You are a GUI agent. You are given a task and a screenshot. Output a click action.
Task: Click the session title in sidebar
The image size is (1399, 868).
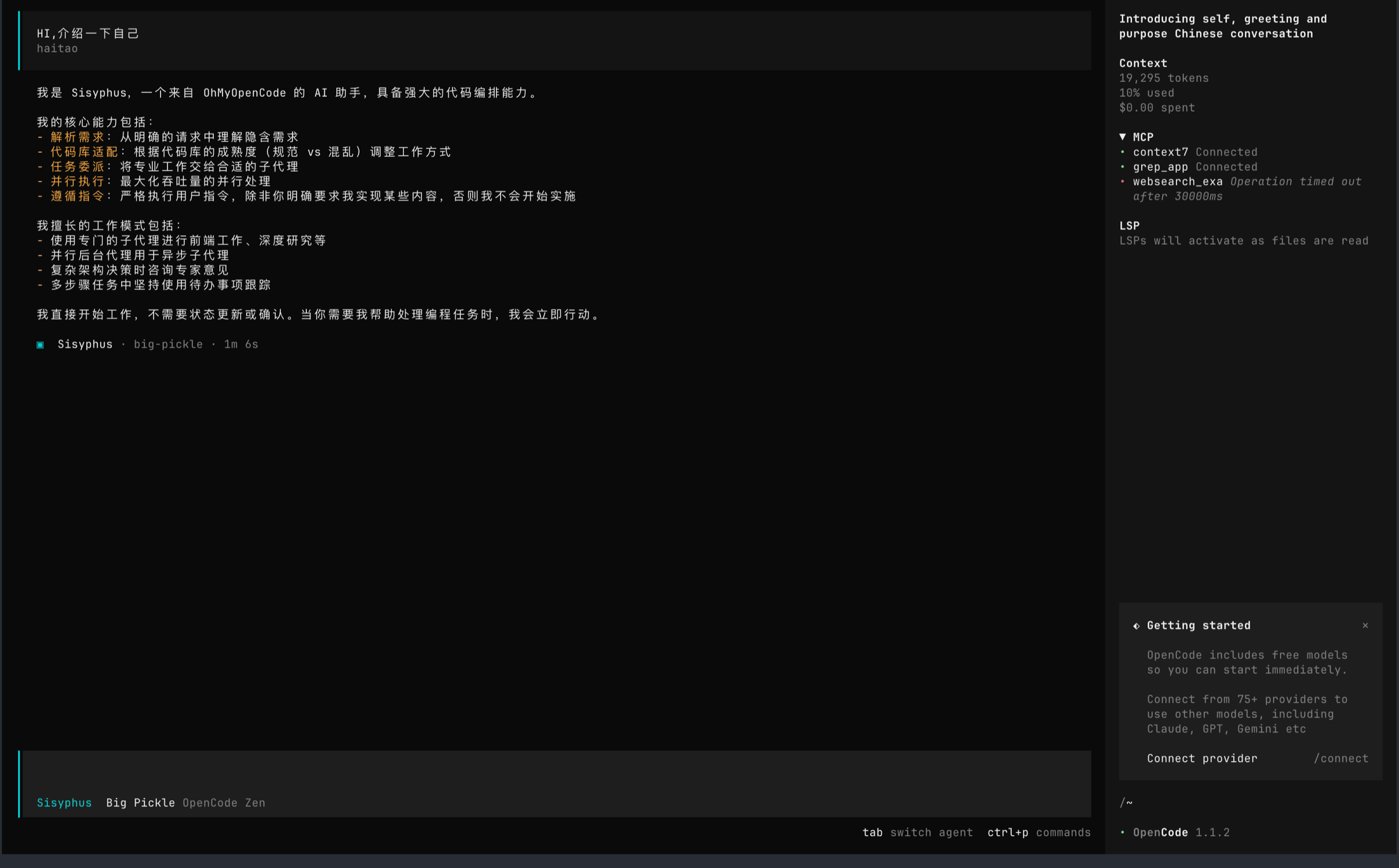[x=1222, y=26]
